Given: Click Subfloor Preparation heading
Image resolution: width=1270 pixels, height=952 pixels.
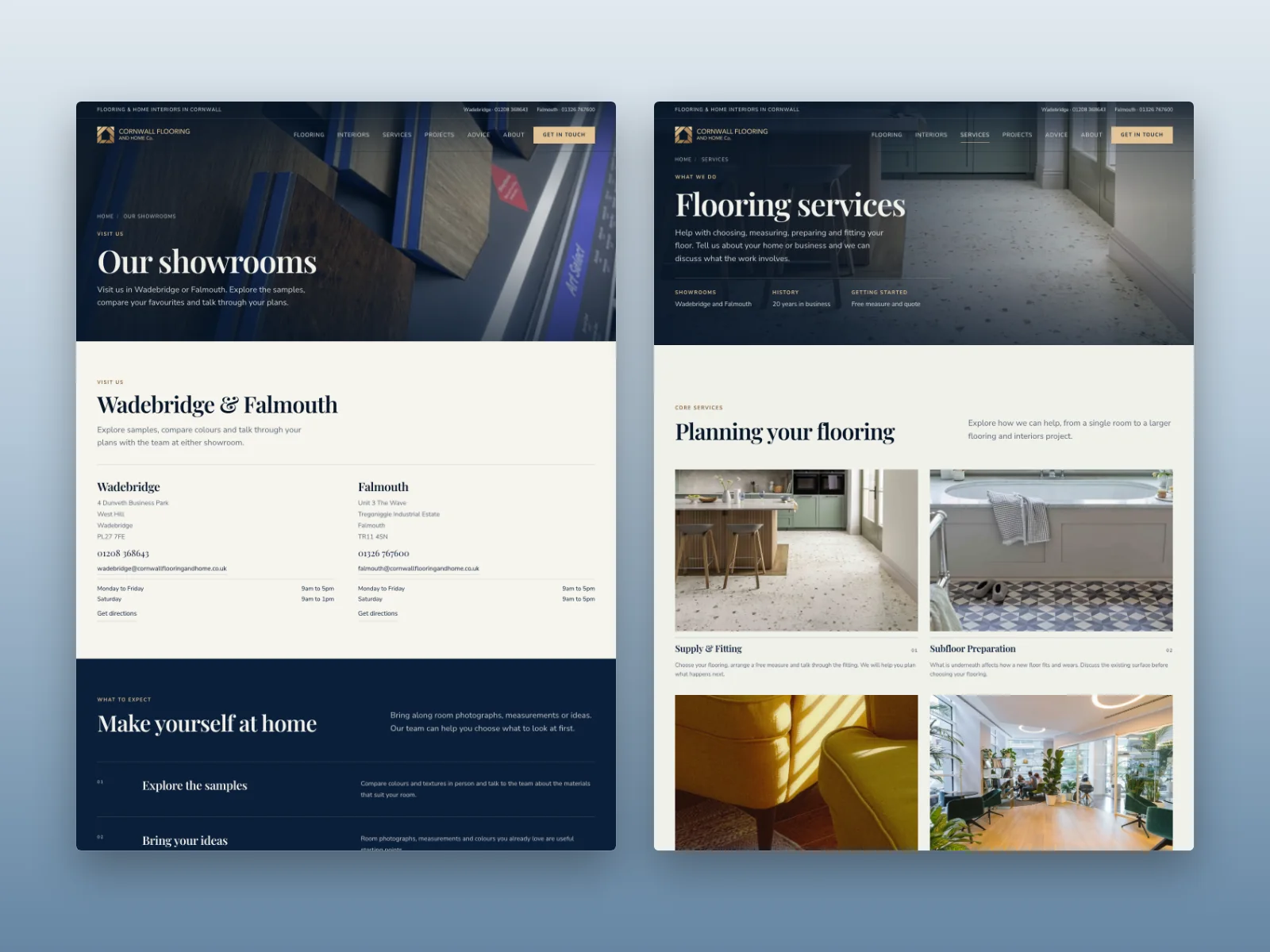Looking at the screenshot, I should tap(972, 648).
